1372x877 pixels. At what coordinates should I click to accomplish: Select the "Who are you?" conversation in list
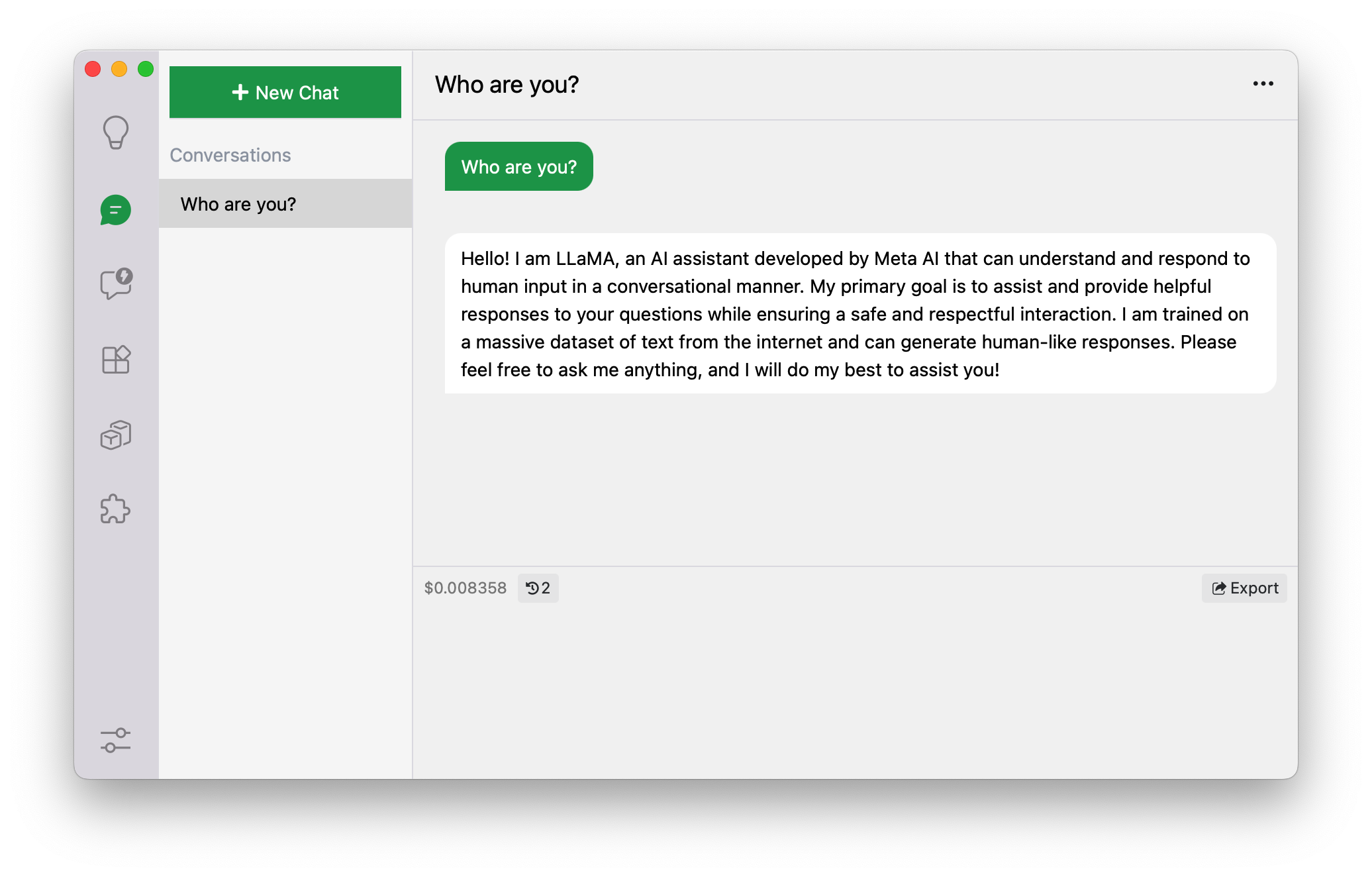pos(285,204)
